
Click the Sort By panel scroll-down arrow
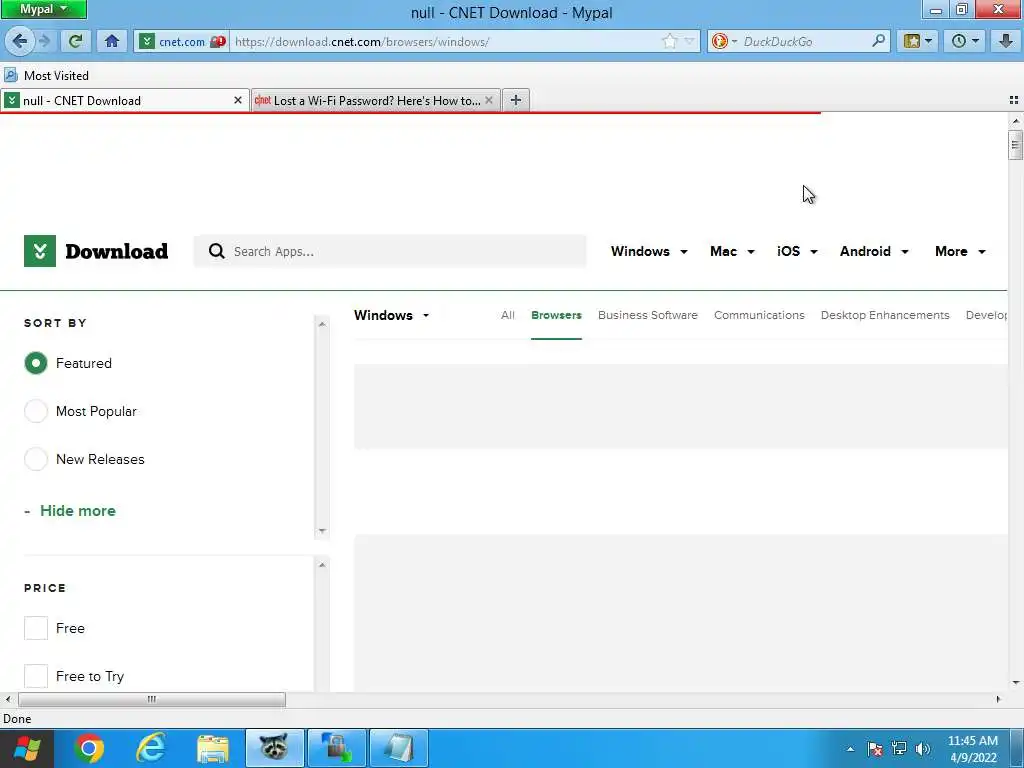tap(322, 531)
